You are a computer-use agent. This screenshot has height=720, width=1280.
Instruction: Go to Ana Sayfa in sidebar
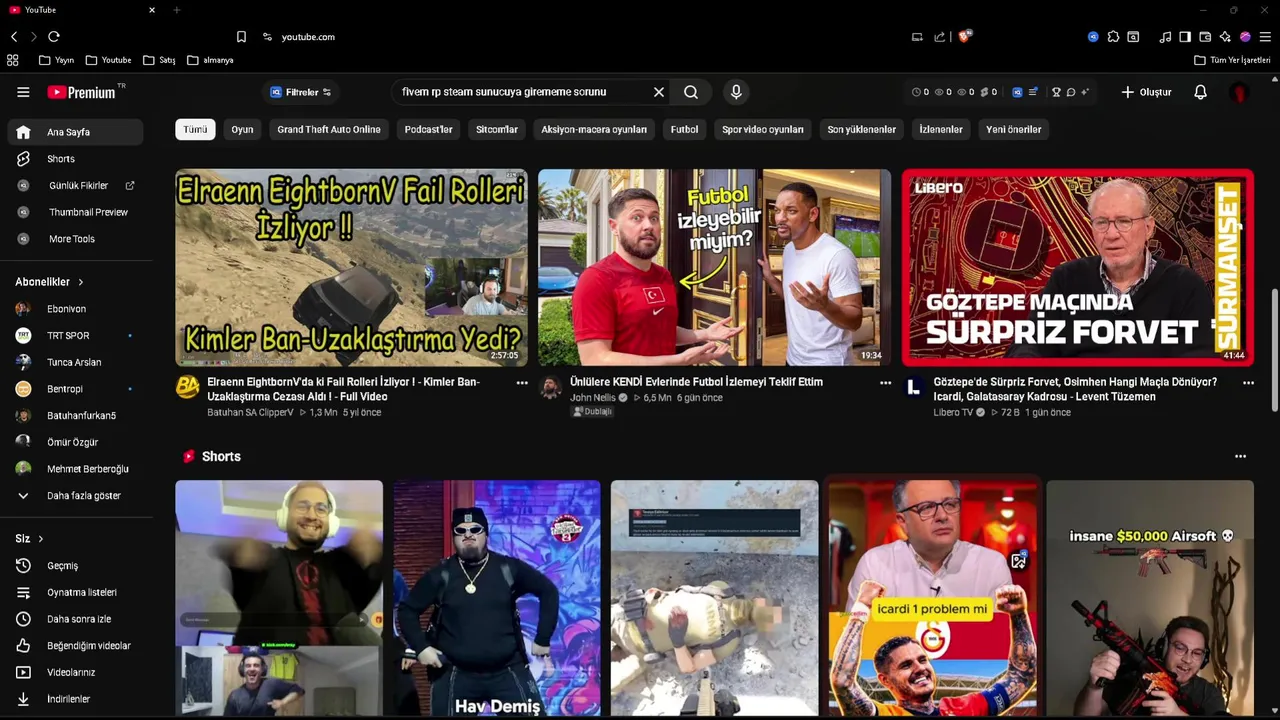coord(77,132)
